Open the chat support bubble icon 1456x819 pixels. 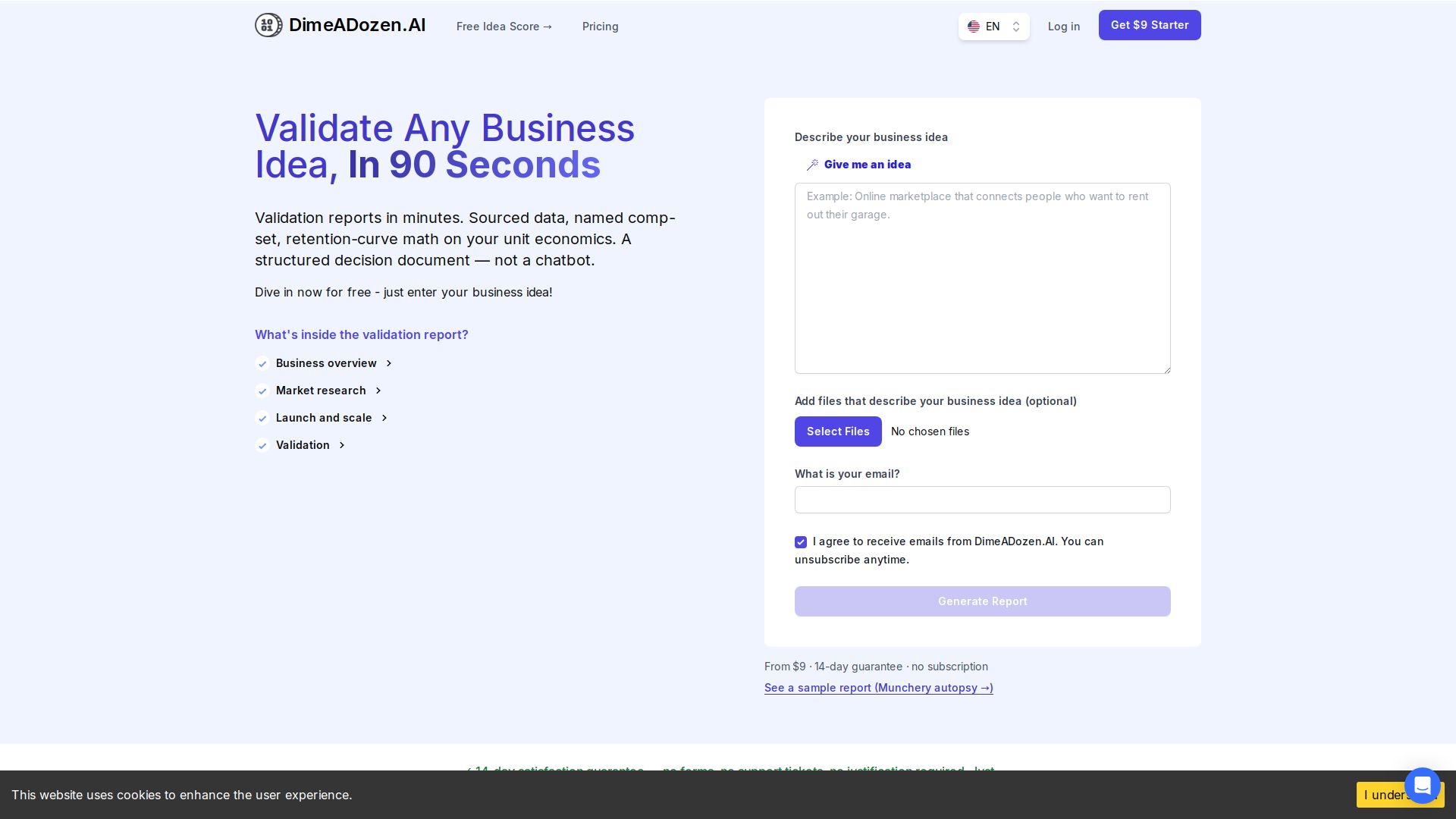[1422, 785]
